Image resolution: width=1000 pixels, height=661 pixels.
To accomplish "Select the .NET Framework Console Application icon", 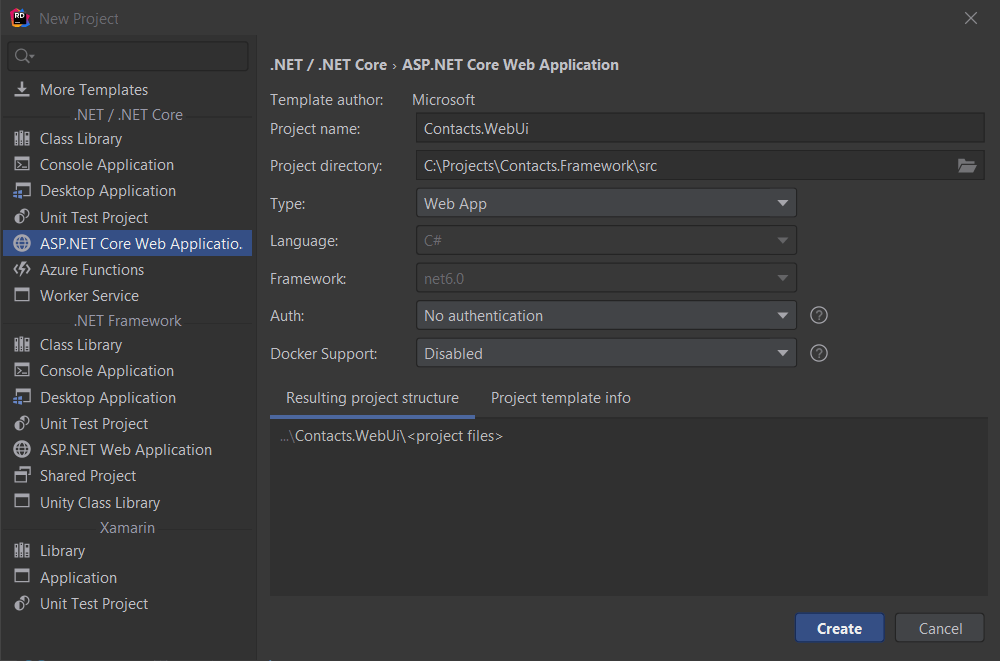I will (x=22, y=371).
